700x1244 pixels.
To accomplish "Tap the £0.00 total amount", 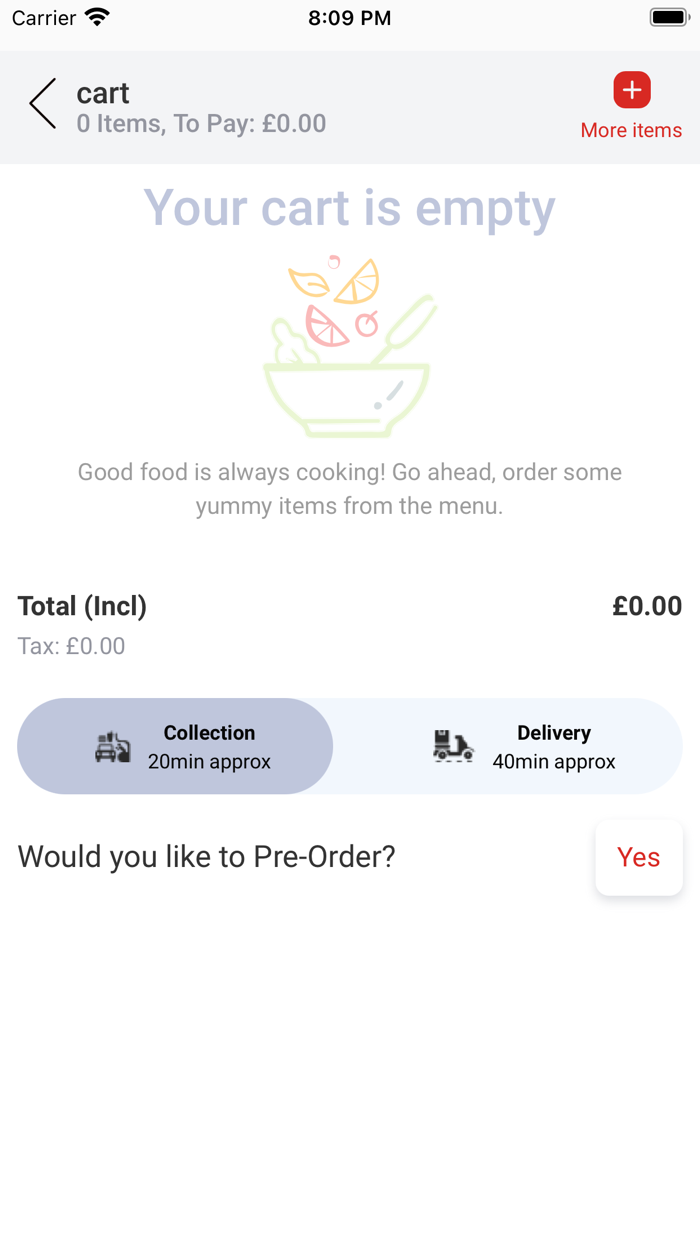I will point(648,606).
